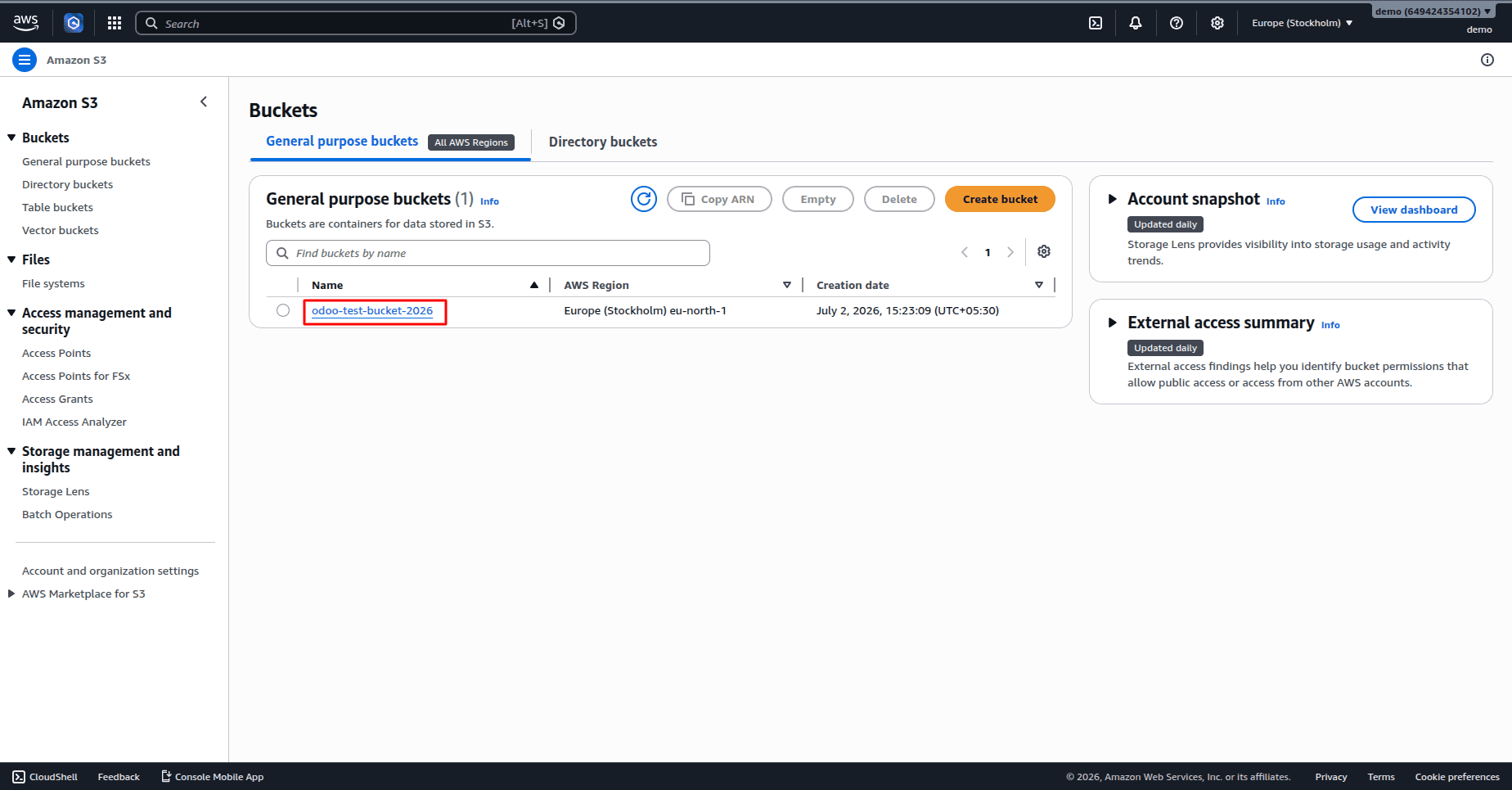Image resolution: width=1512 pixels, height=790 pixels.
Task: Open Console Mobile App link
Action: point(212,777)
